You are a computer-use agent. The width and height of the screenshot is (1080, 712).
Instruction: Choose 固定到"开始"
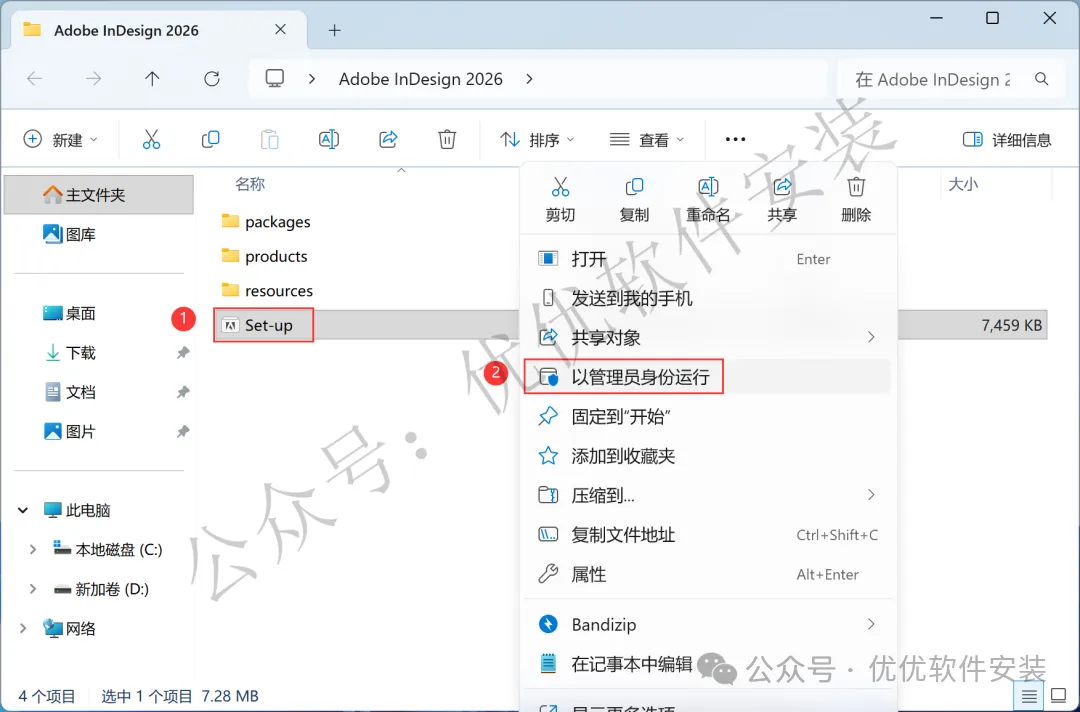[x=707, y=417]
